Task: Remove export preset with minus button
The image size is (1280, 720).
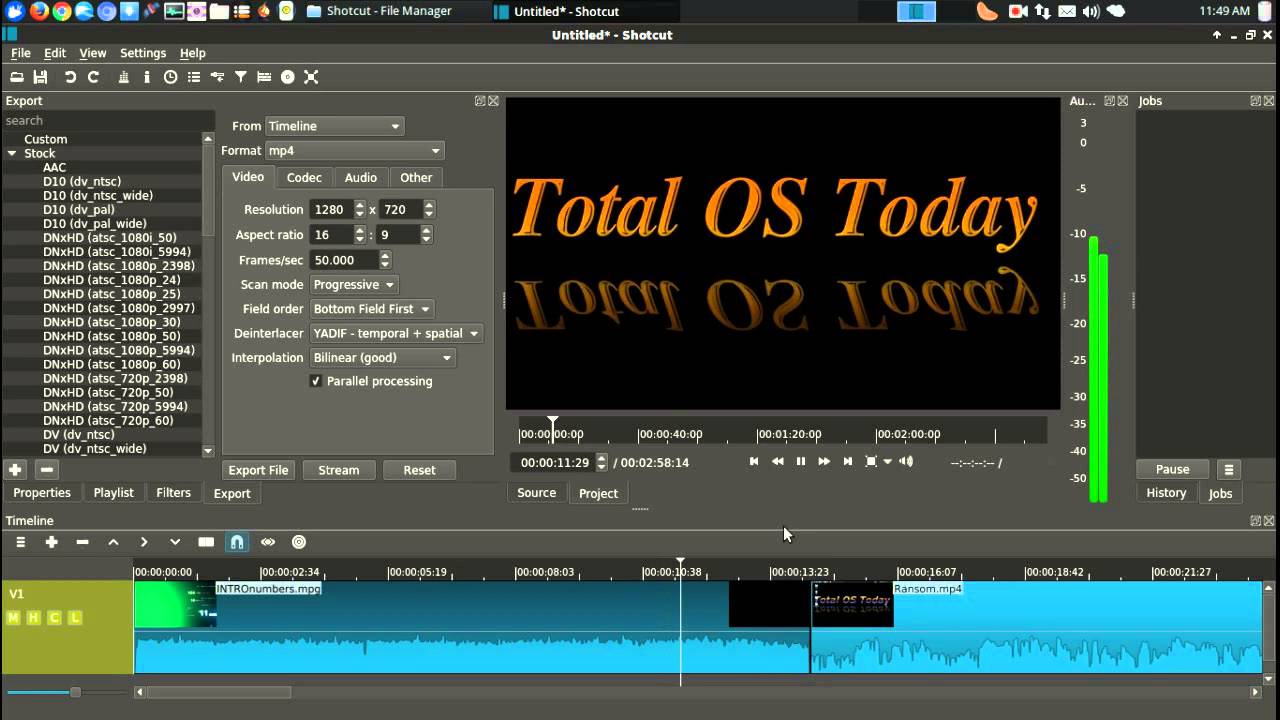Action: tap(46, 469)
